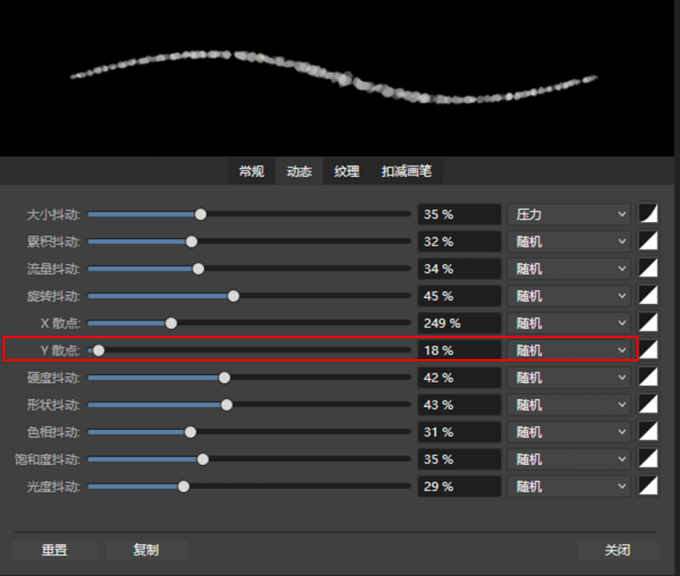
Task: Click the Y 散点 ramp curve icon
Action: click(x=649, y=350)
